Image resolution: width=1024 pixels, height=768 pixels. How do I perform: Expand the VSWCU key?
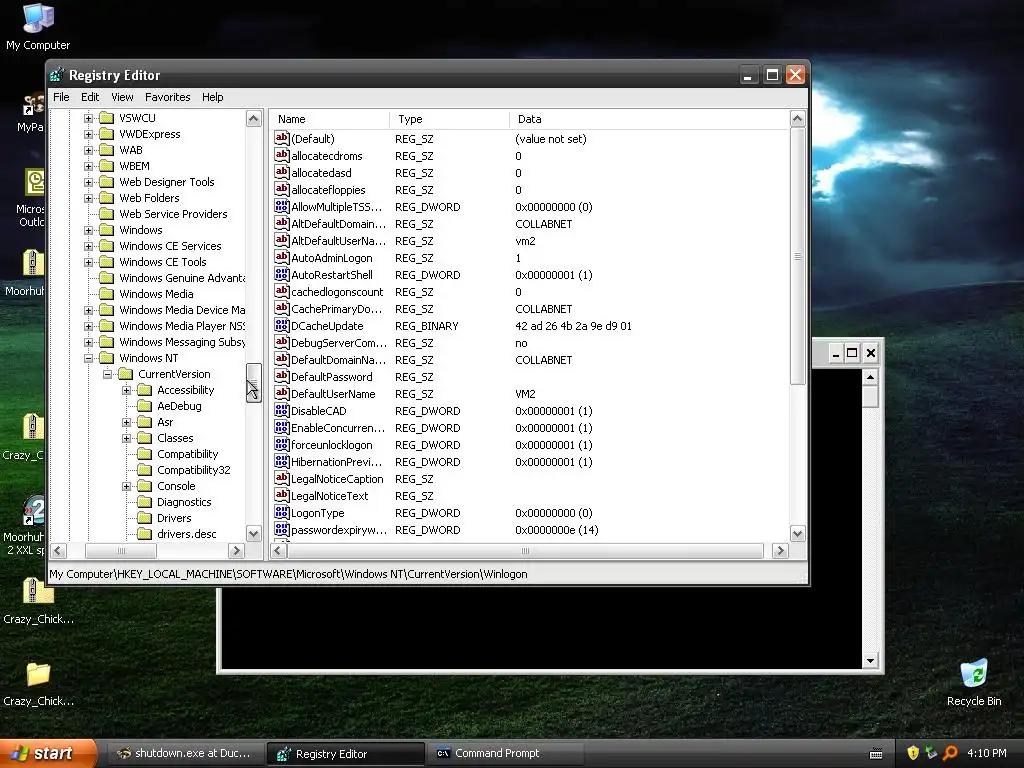pos(88,118)
